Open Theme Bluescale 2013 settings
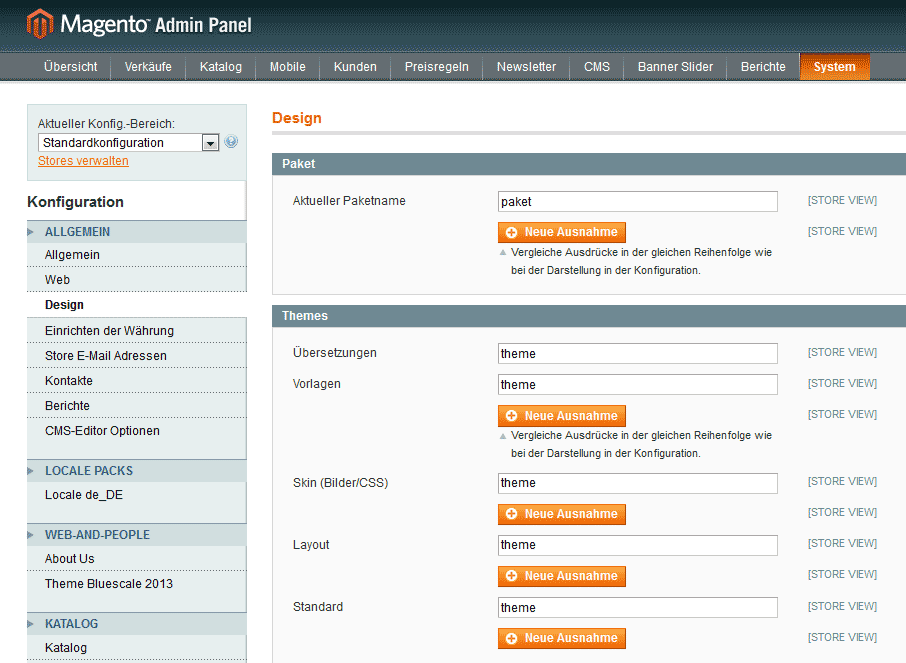 (108, 584)
